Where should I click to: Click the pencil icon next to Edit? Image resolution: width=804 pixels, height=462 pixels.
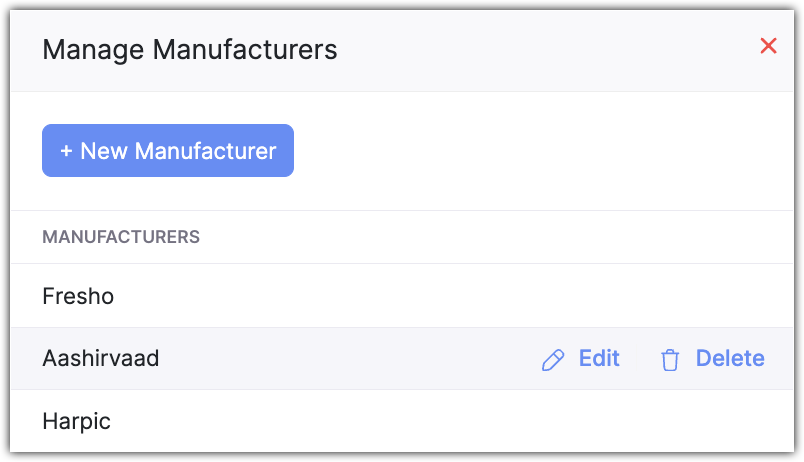click(x=552, y=360)
